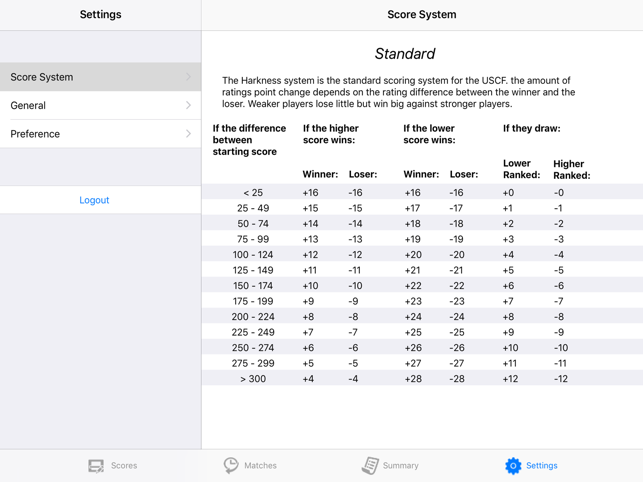
Task: Switch to the Matches tab label
Action: tap(260, 466)
